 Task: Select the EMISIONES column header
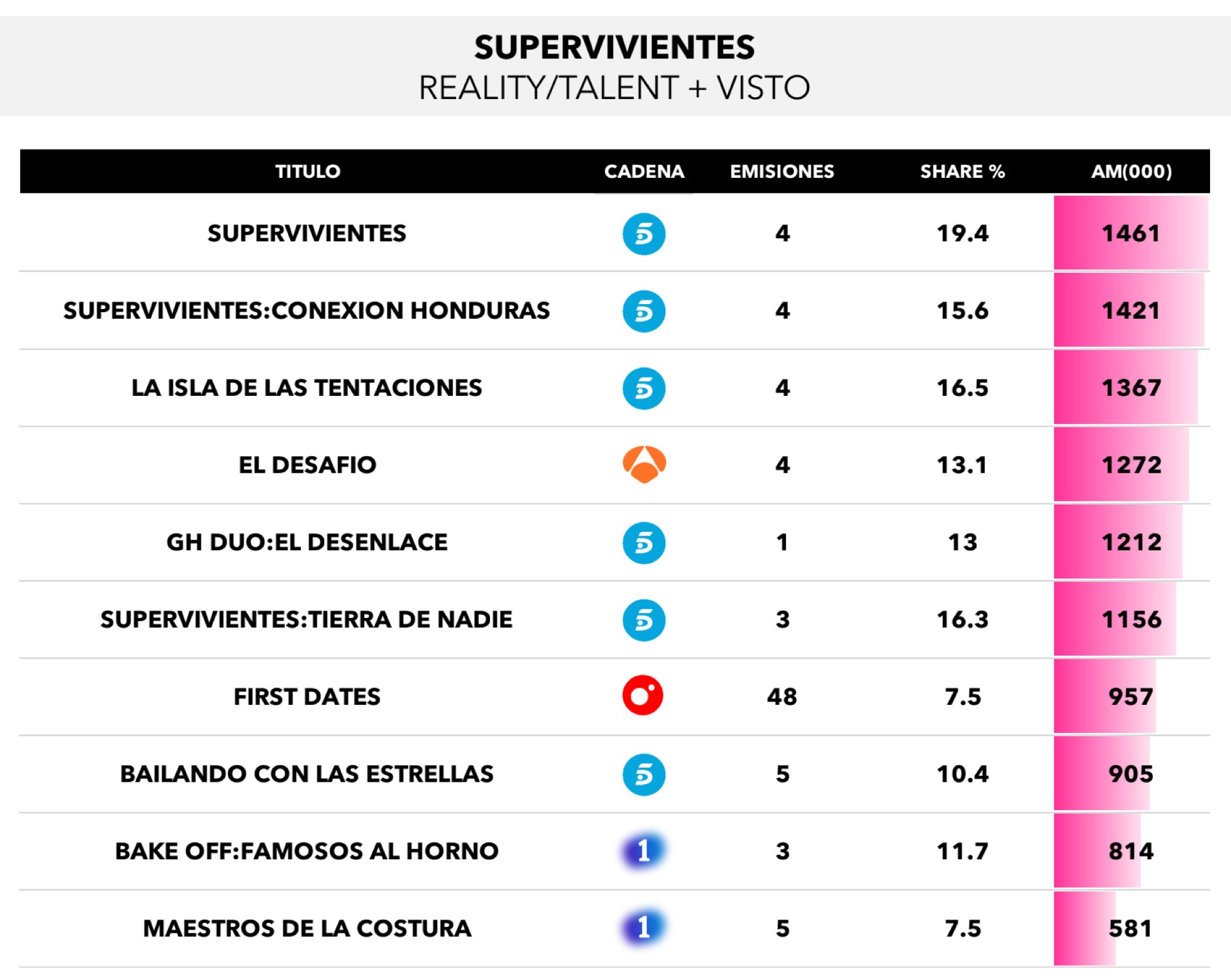point(782,171)
